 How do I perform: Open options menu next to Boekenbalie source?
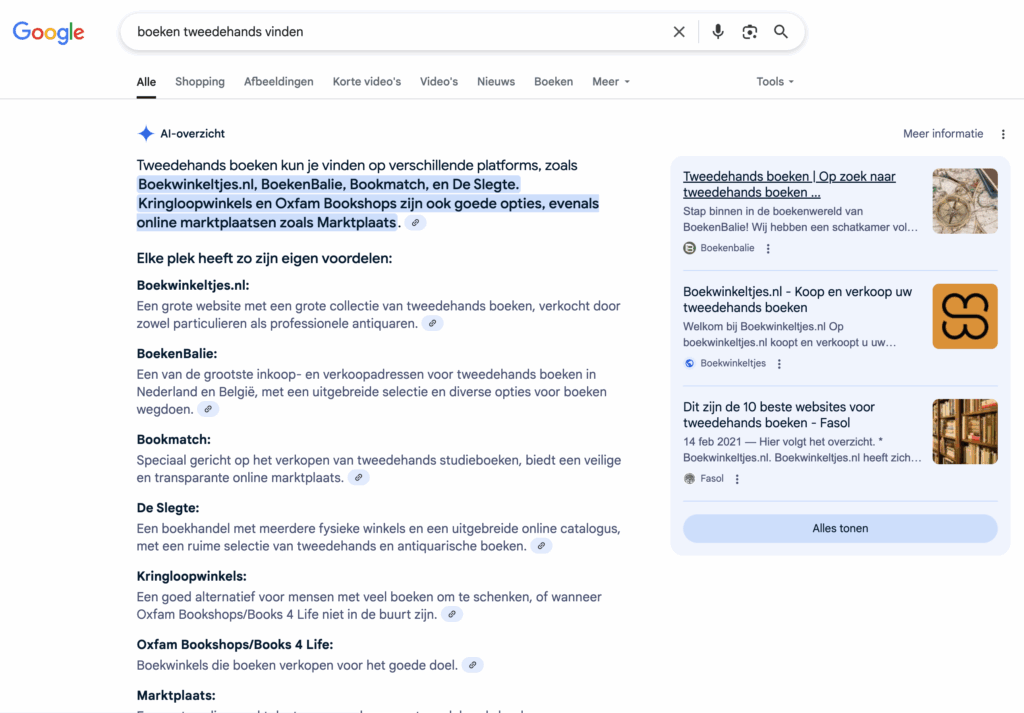pyautogui.click(x=768, y=248)
